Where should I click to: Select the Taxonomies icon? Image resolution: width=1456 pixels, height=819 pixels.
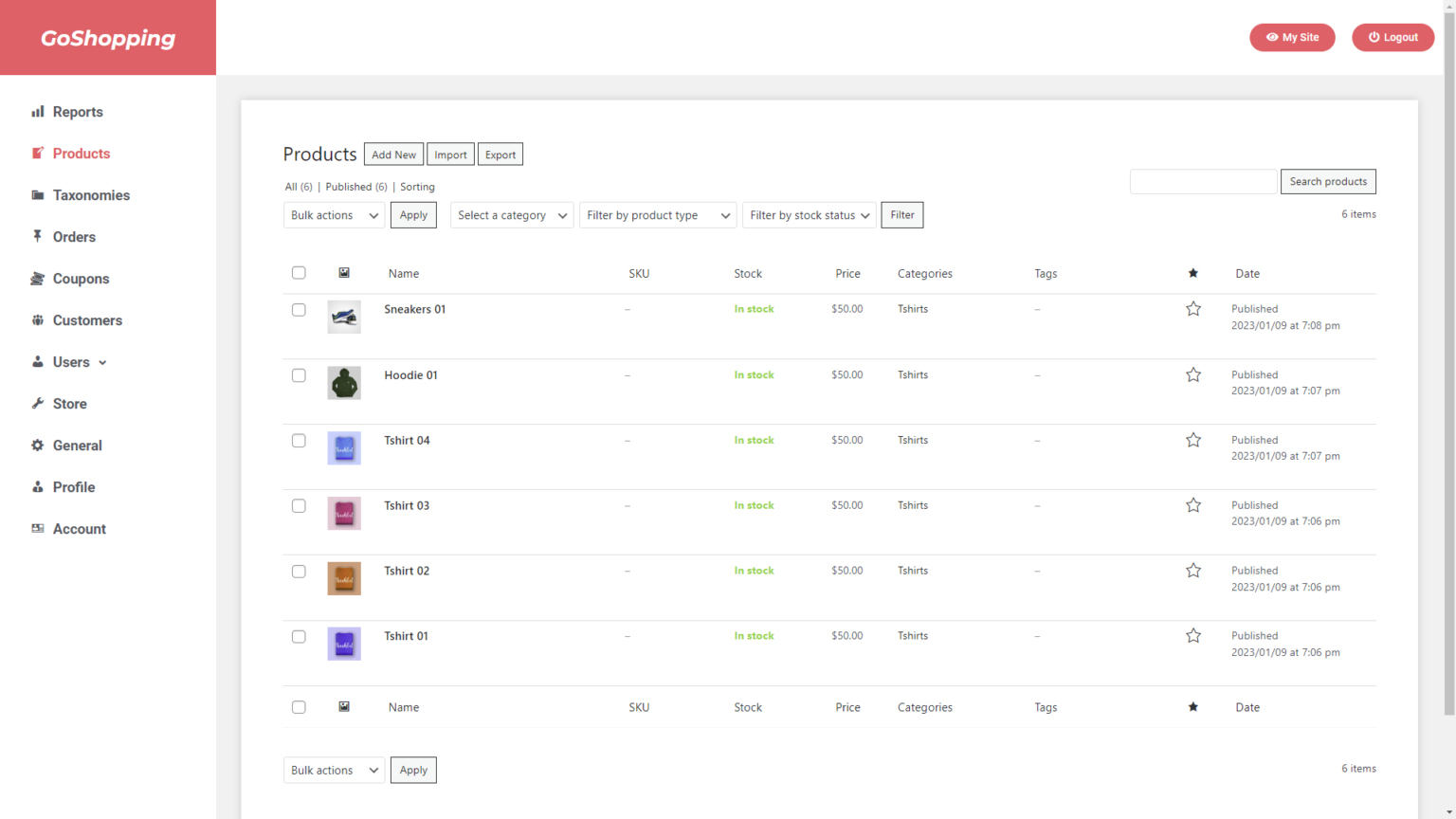click(x=38, y=195)
